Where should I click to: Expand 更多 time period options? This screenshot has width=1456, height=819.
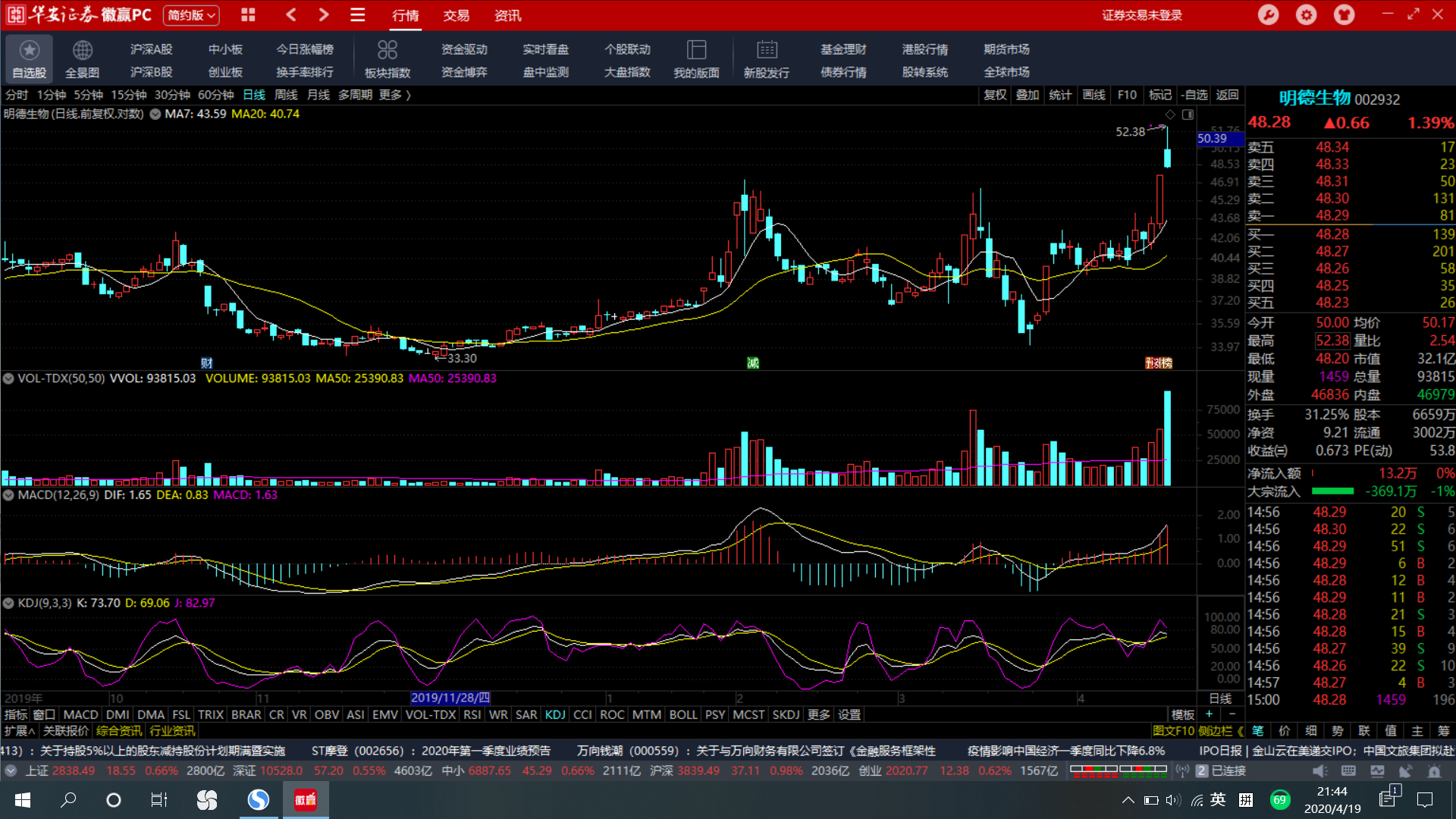click(394, 95)
